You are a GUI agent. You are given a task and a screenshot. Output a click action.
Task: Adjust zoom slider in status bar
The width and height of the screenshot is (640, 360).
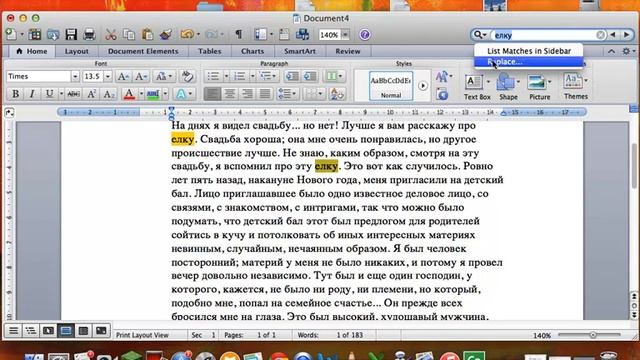click(x=593, y=335)
